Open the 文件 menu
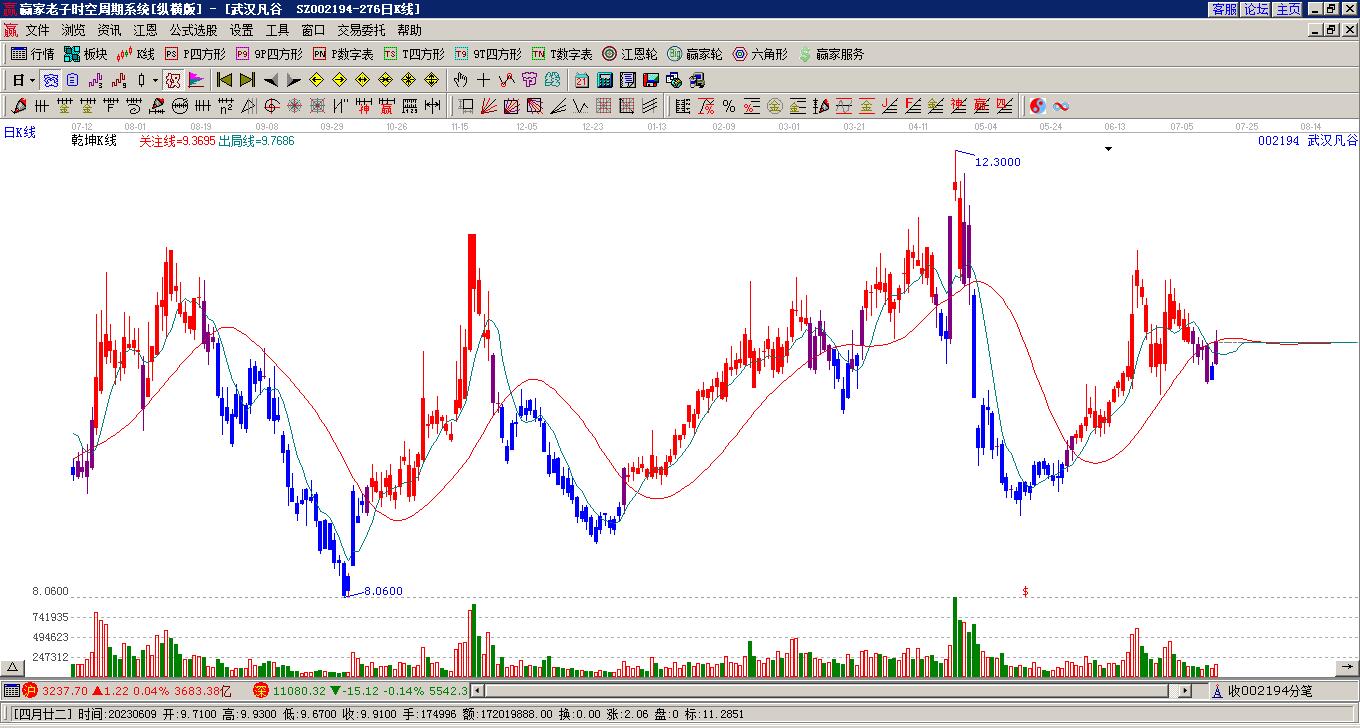Viewport: 1360px width, 728px height. (37, 31)
